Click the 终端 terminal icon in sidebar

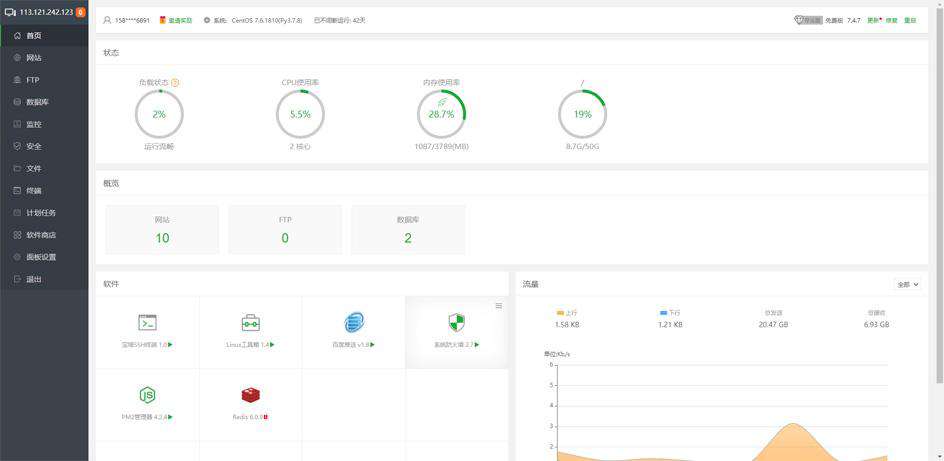[17, 191]
